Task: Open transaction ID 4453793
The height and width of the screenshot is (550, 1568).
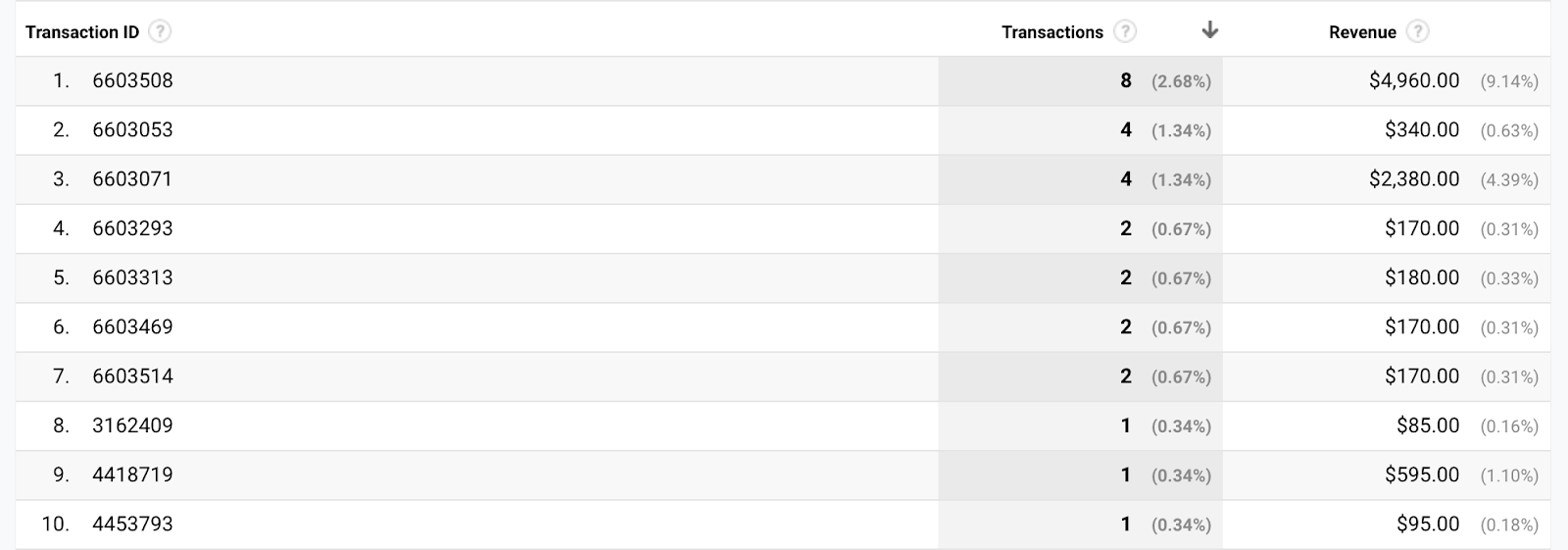Action: [x=132, y=524]
